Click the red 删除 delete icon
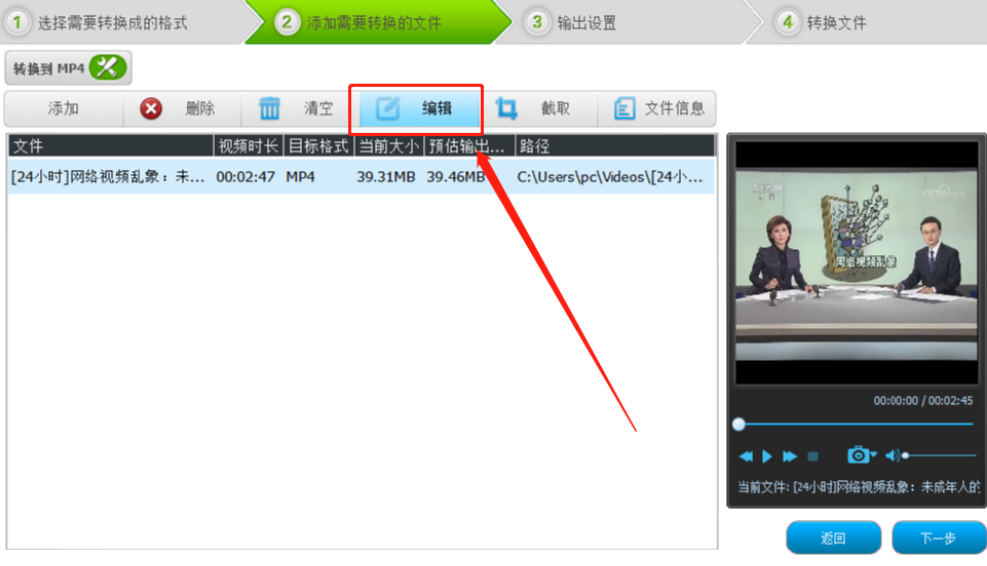The height and width of the screenshot is (566, 987). 151,108
